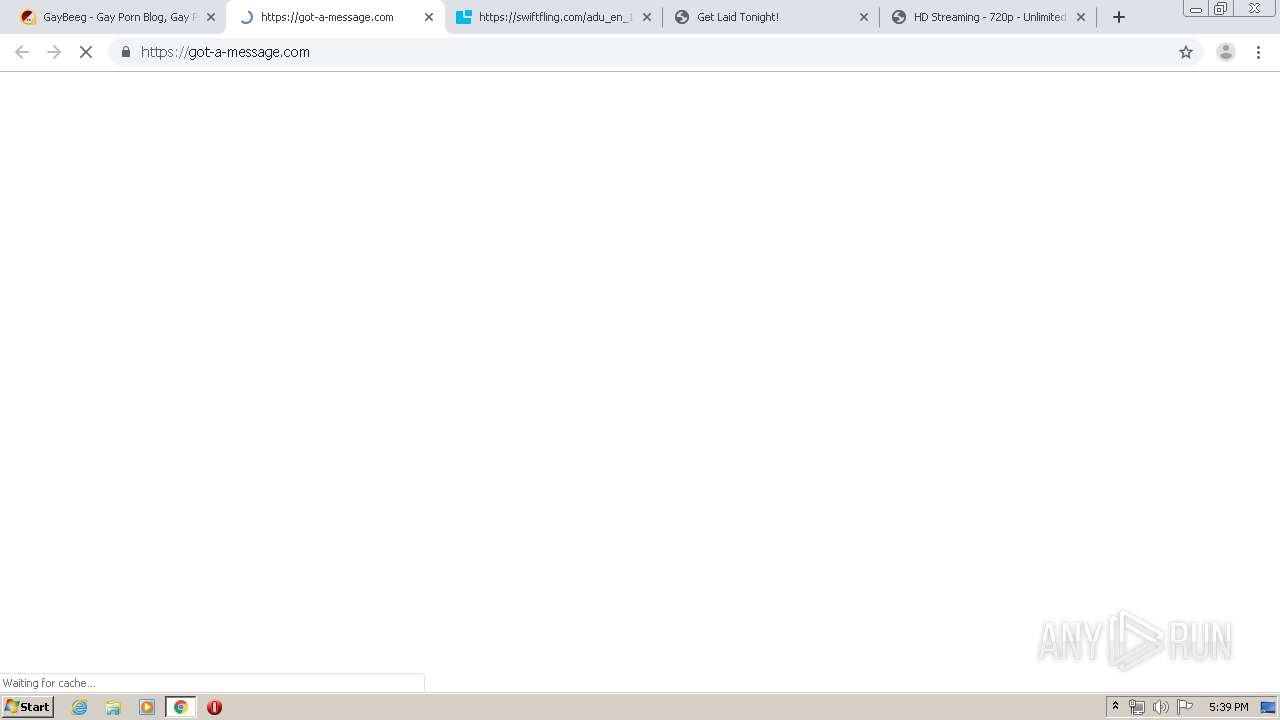Switch to the GayBeeg browser tab
1280x720 pixels.
118,17
